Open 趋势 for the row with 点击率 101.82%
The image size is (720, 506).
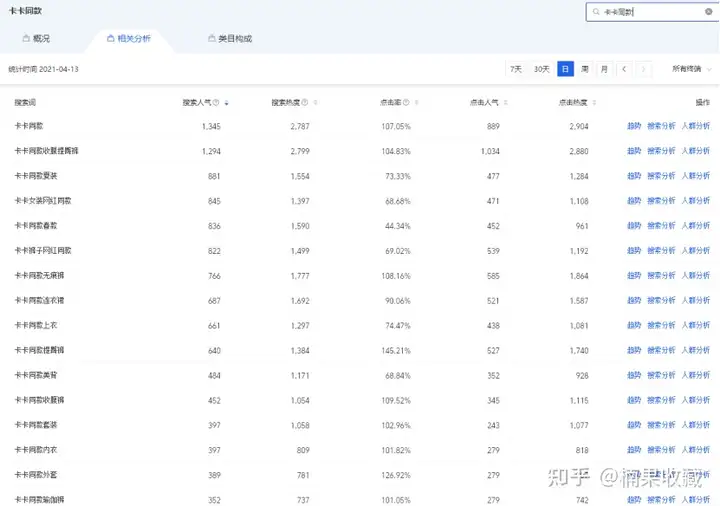pyautogui.click(x=634, y=450)
